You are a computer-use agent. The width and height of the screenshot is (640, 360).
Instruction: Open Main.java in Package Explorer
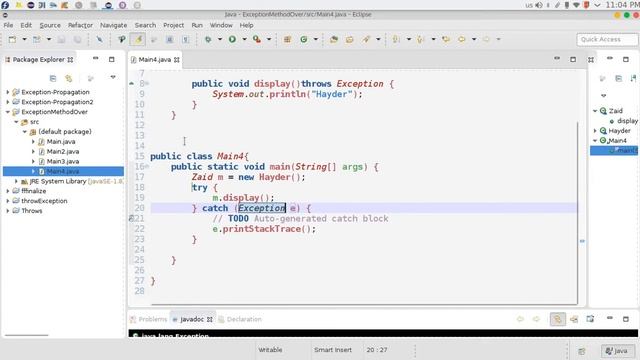click(60, 142)
